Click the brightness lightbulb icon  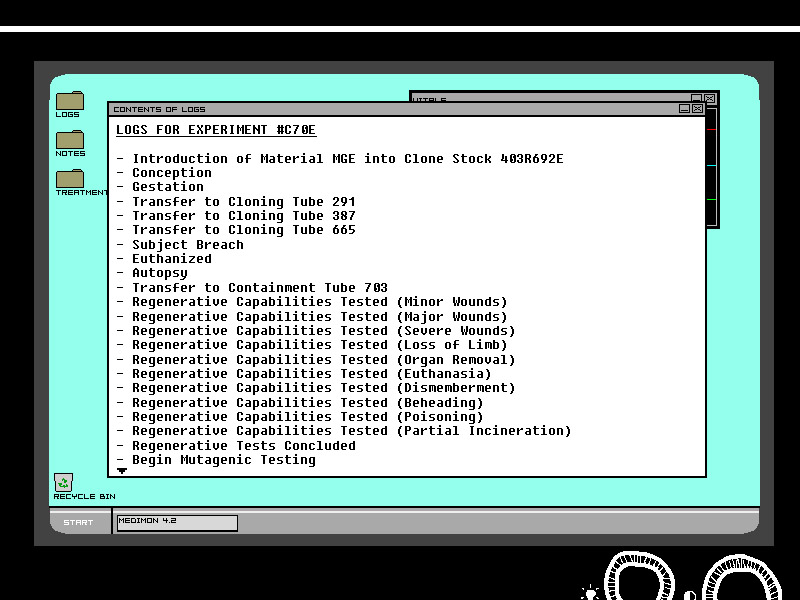click(590, 592)
